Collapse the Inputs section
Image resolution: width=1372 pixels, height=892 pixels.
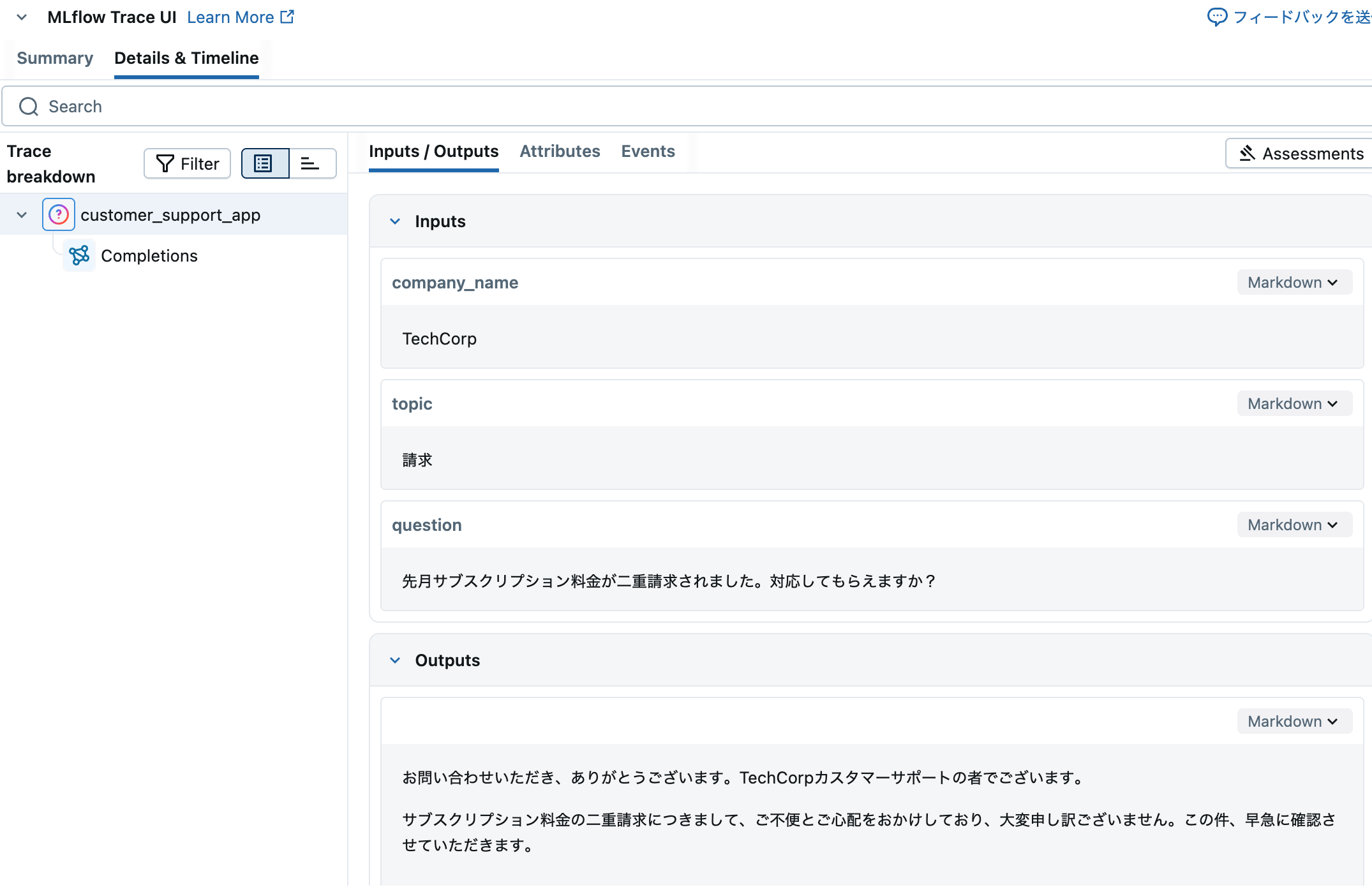click(x=395, y=221)
